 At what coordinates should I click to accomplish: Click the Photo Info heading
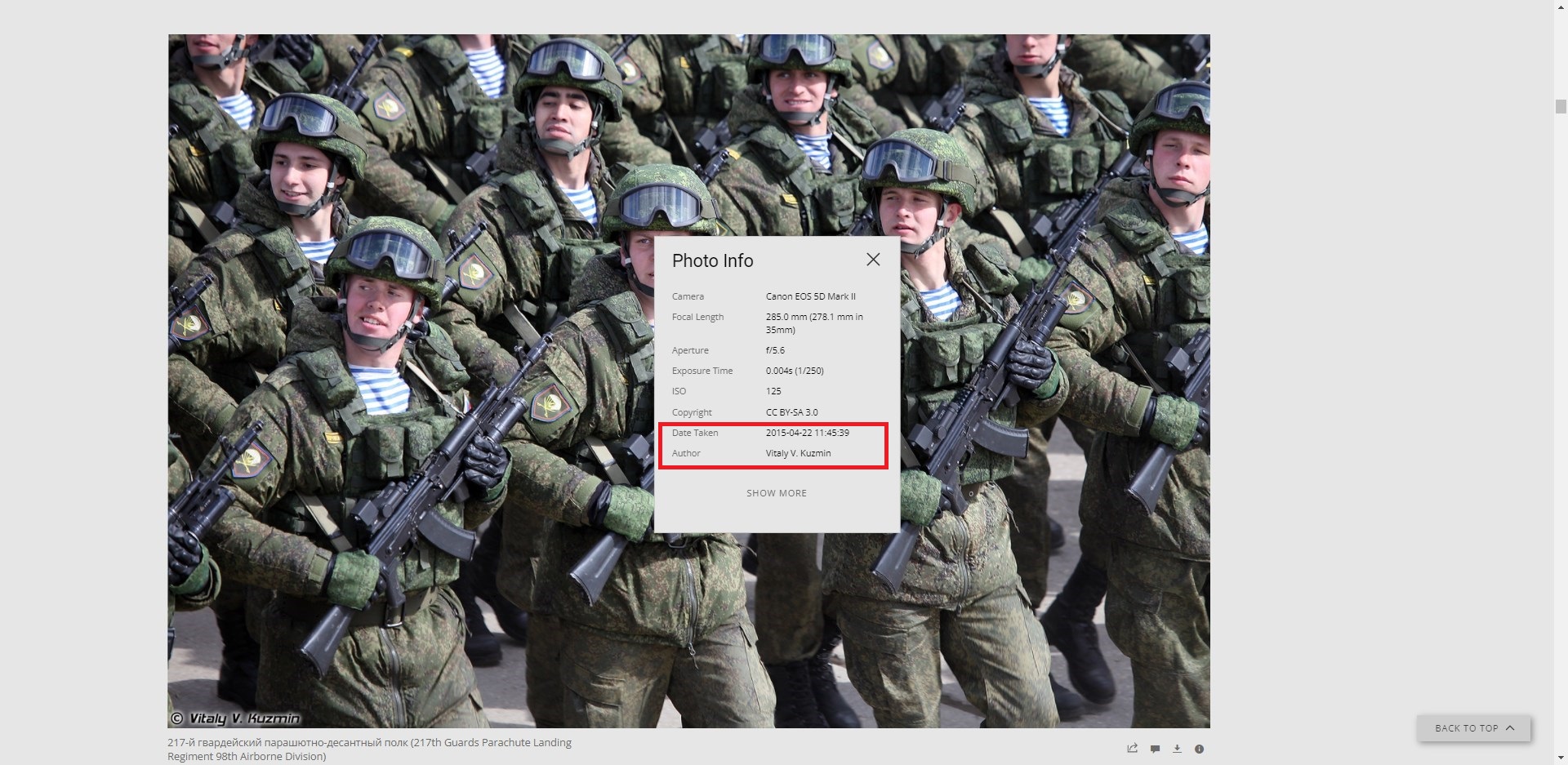click(x=712, y=260)
